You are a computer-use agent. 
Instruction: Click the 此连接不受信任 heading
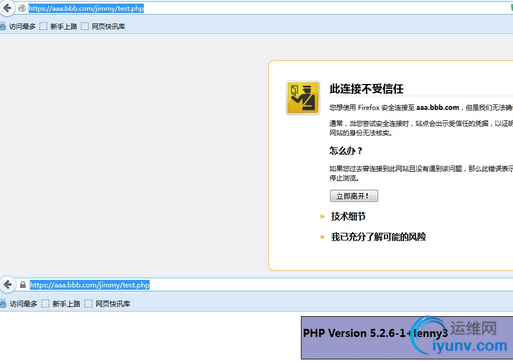[366, 89]
